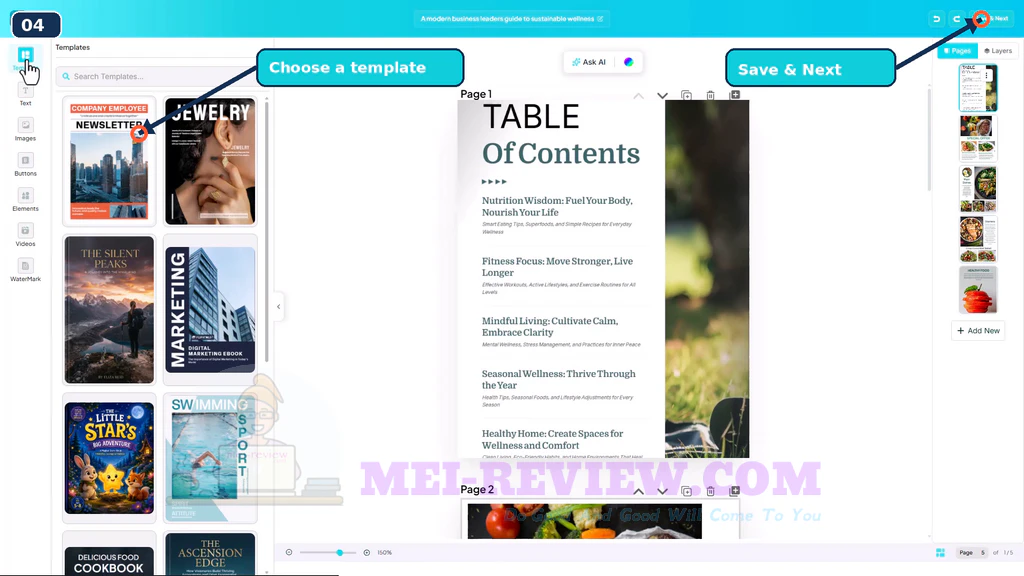Open the Buttons panel in the sidebar

pyautogui.click(x=25, y=165)
